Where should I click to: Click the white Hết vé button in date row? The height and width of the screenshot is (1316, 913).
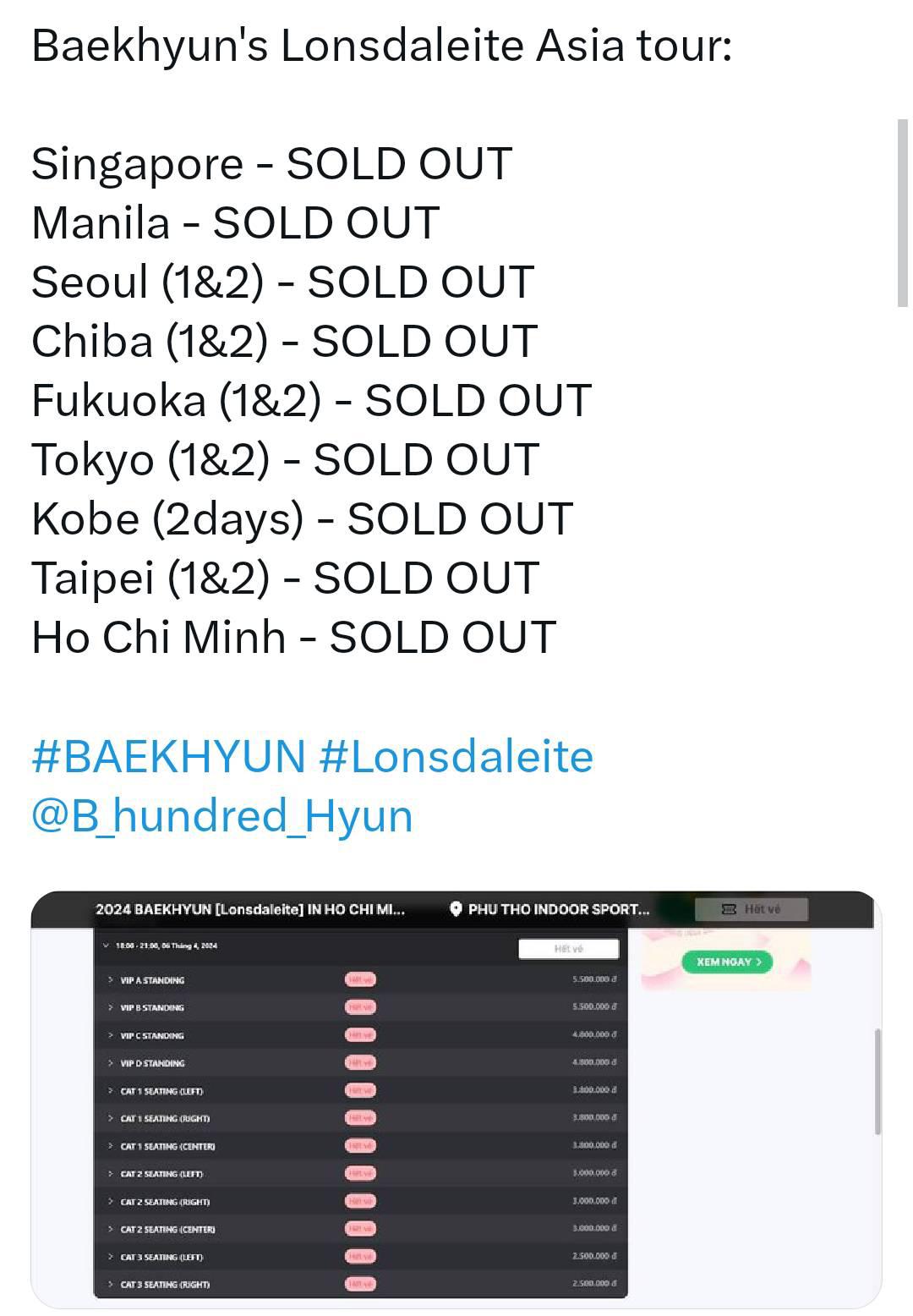coord(568,949)
